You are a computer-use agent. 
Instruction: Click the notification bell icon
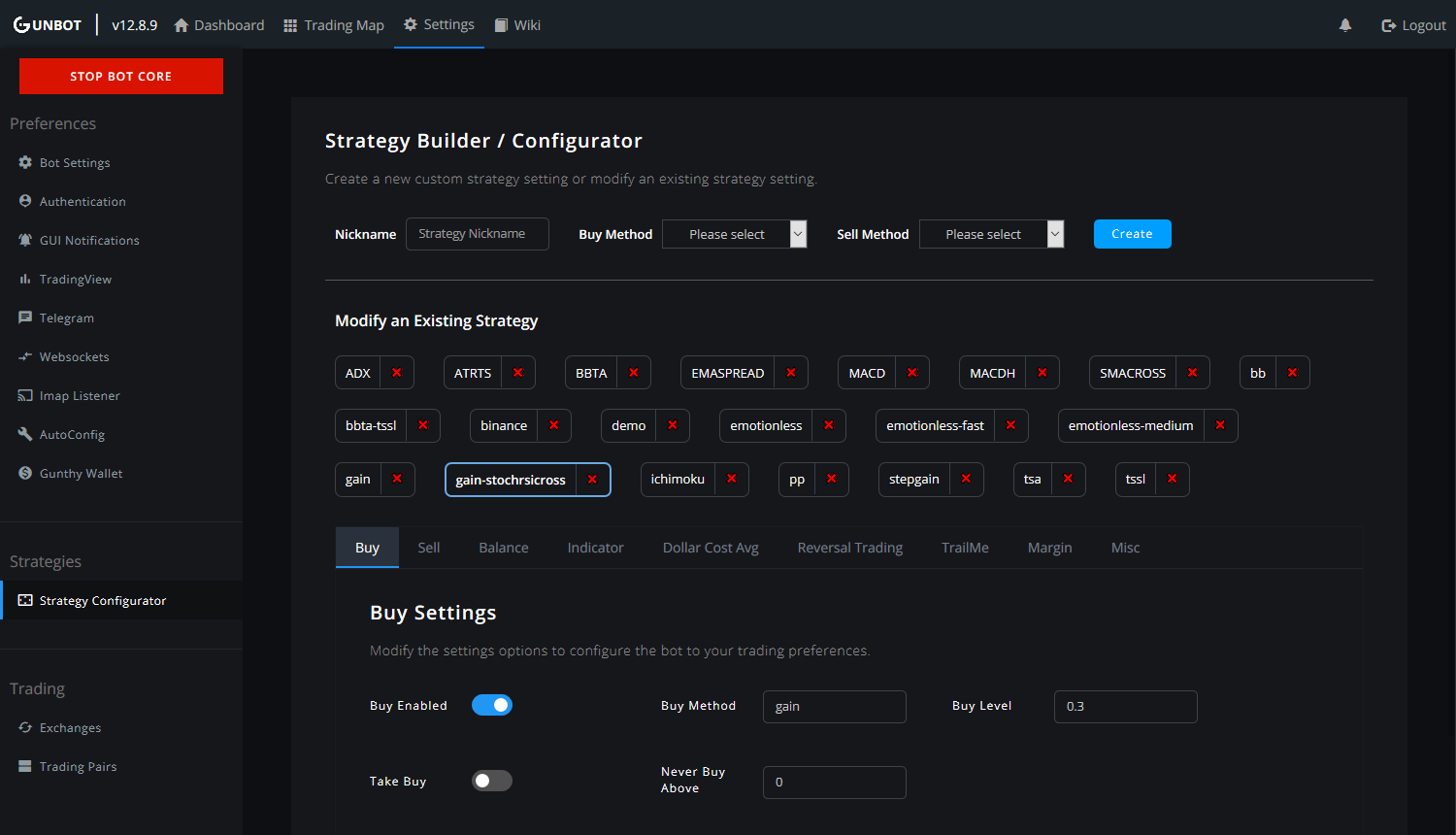point(1344,25)
